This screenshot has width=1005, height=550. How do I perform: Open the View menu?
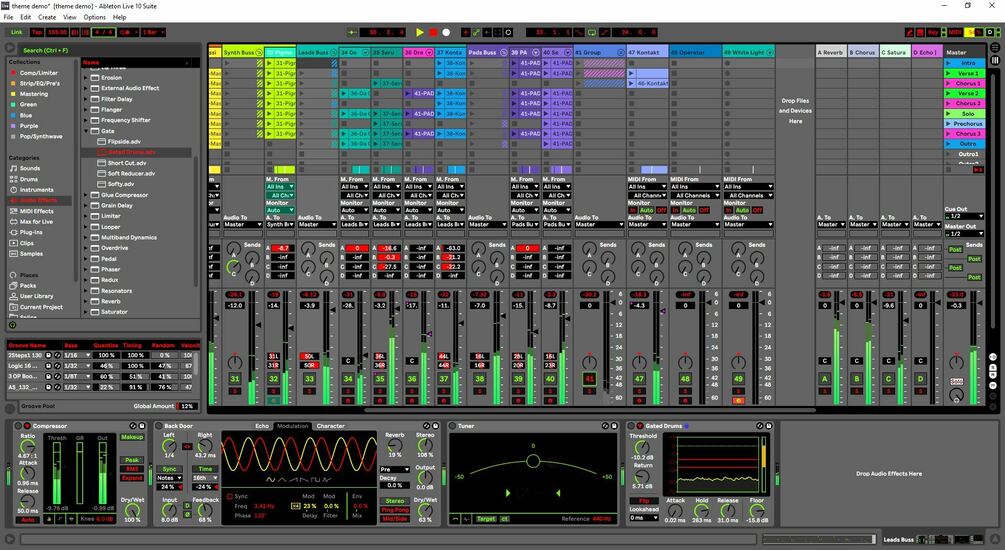pos(70,17)
